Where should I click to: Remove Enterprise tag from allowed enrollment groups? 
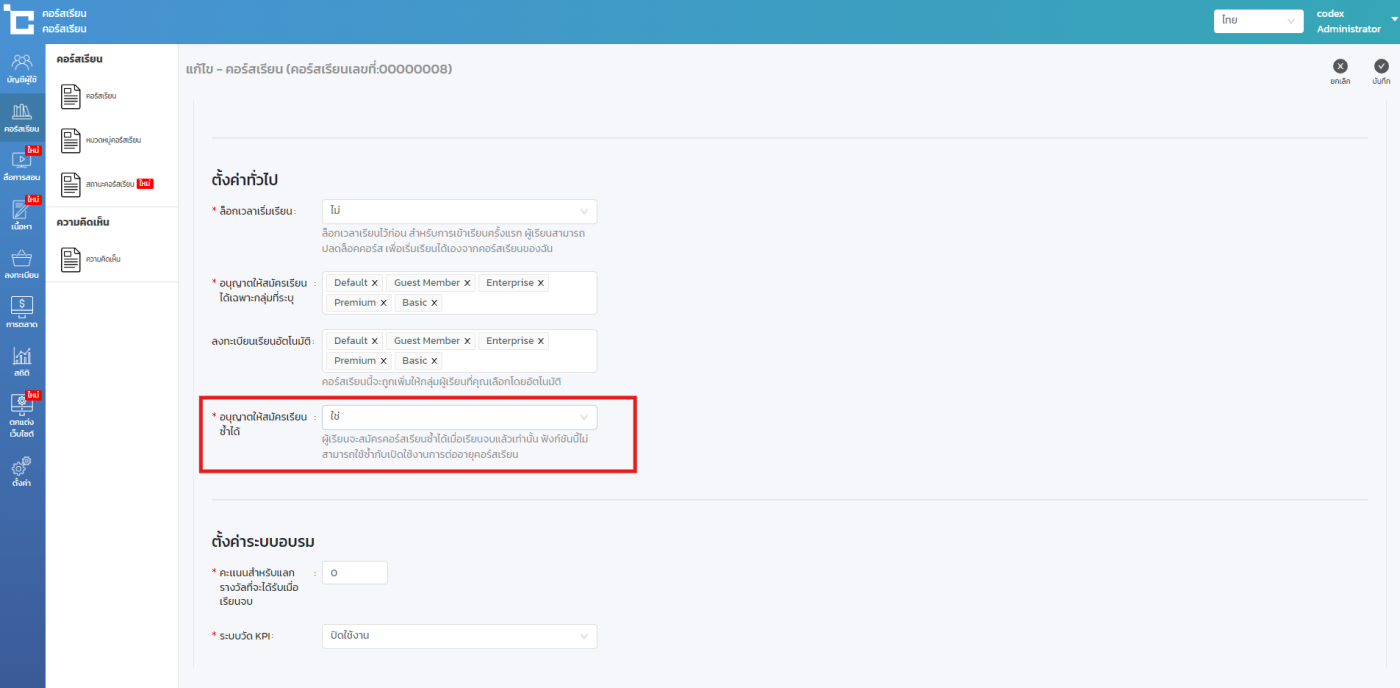tap(541, 283)
